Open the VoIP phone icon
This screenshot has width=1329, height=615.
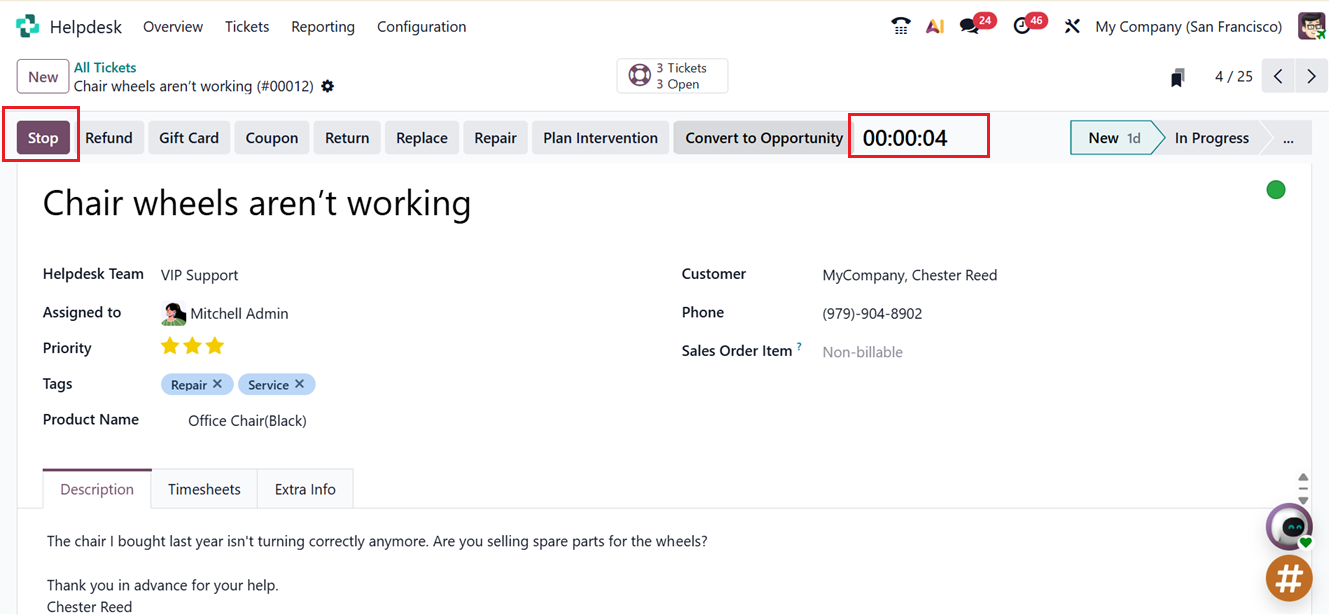coord(900,27)
